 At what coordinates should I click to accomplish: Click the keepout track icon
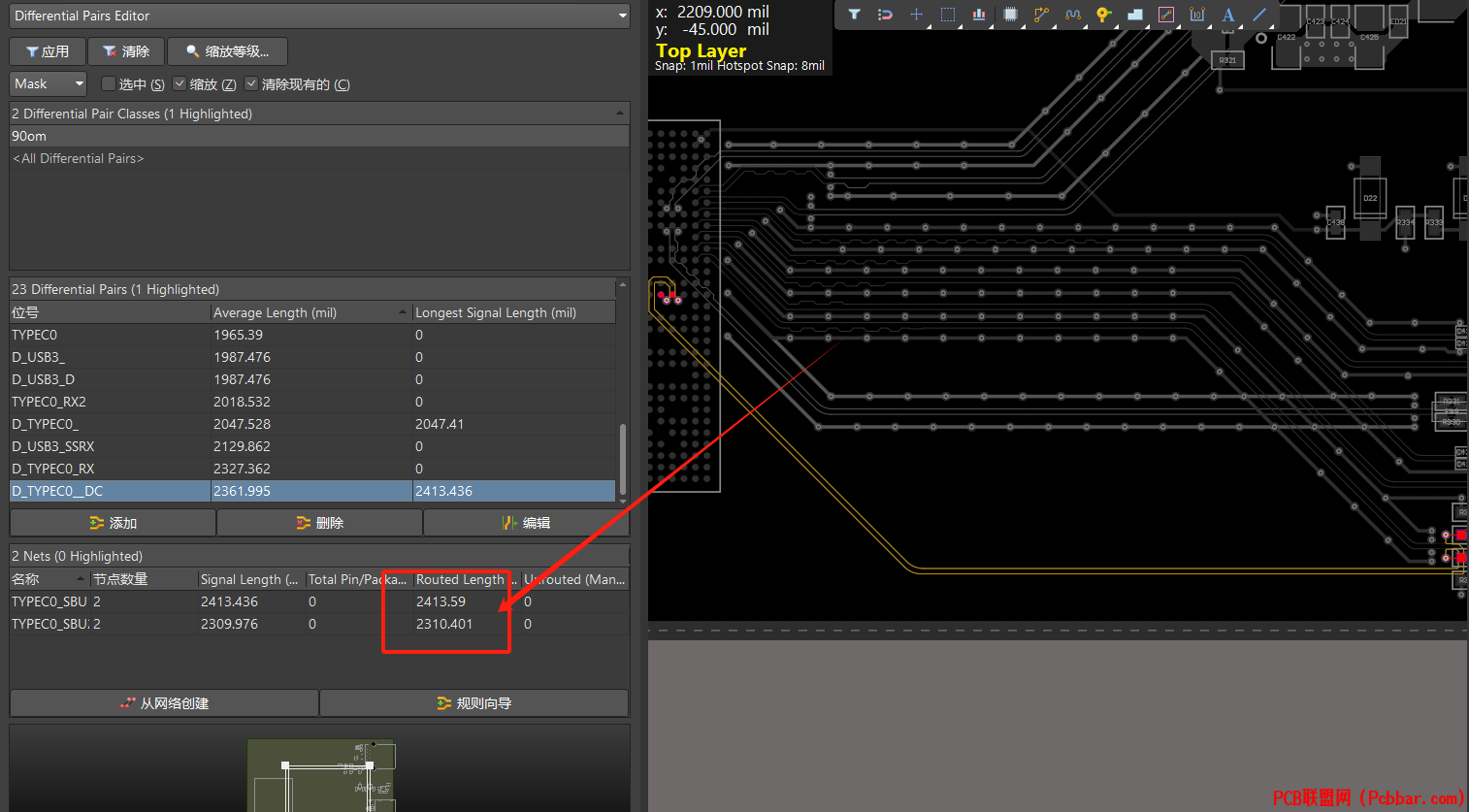(1166, 15)
